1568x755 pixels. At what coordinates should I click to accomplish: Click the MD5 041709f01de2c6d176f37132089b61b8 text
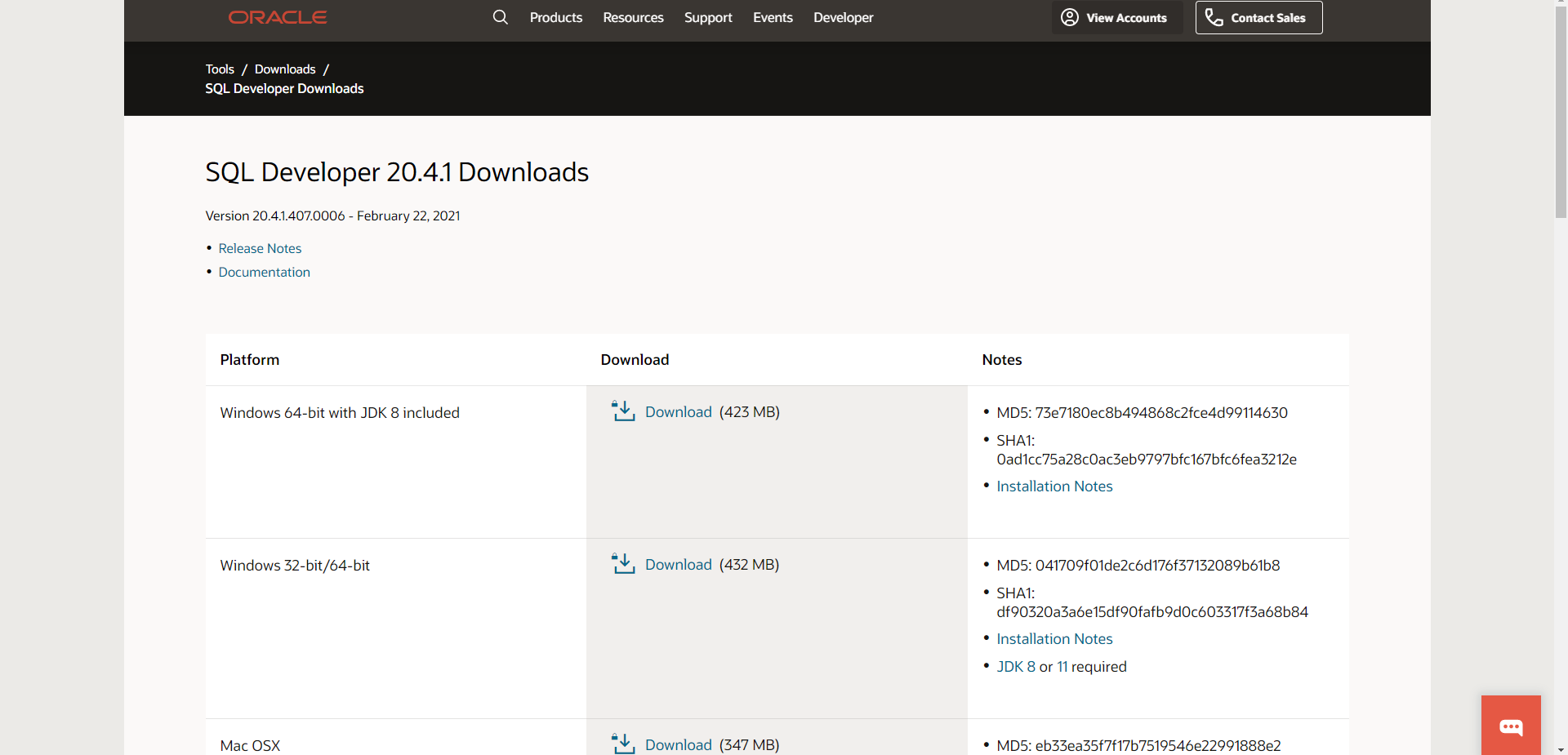(x=1138, y=566)
